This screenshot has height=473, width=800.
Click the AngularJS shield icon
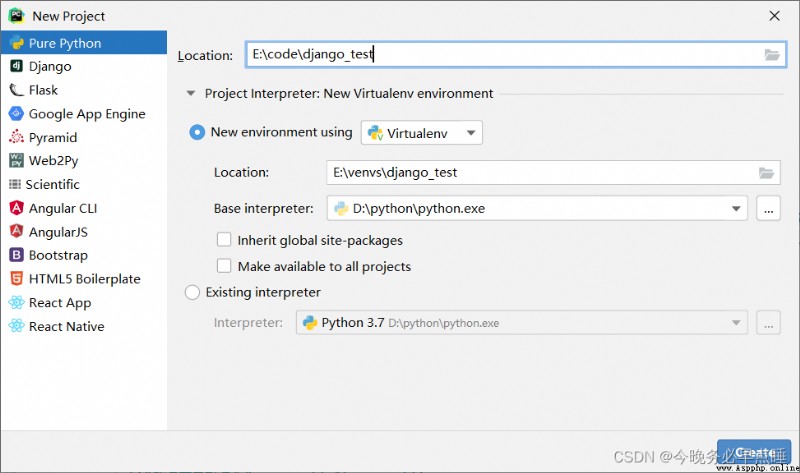(17, 231)
